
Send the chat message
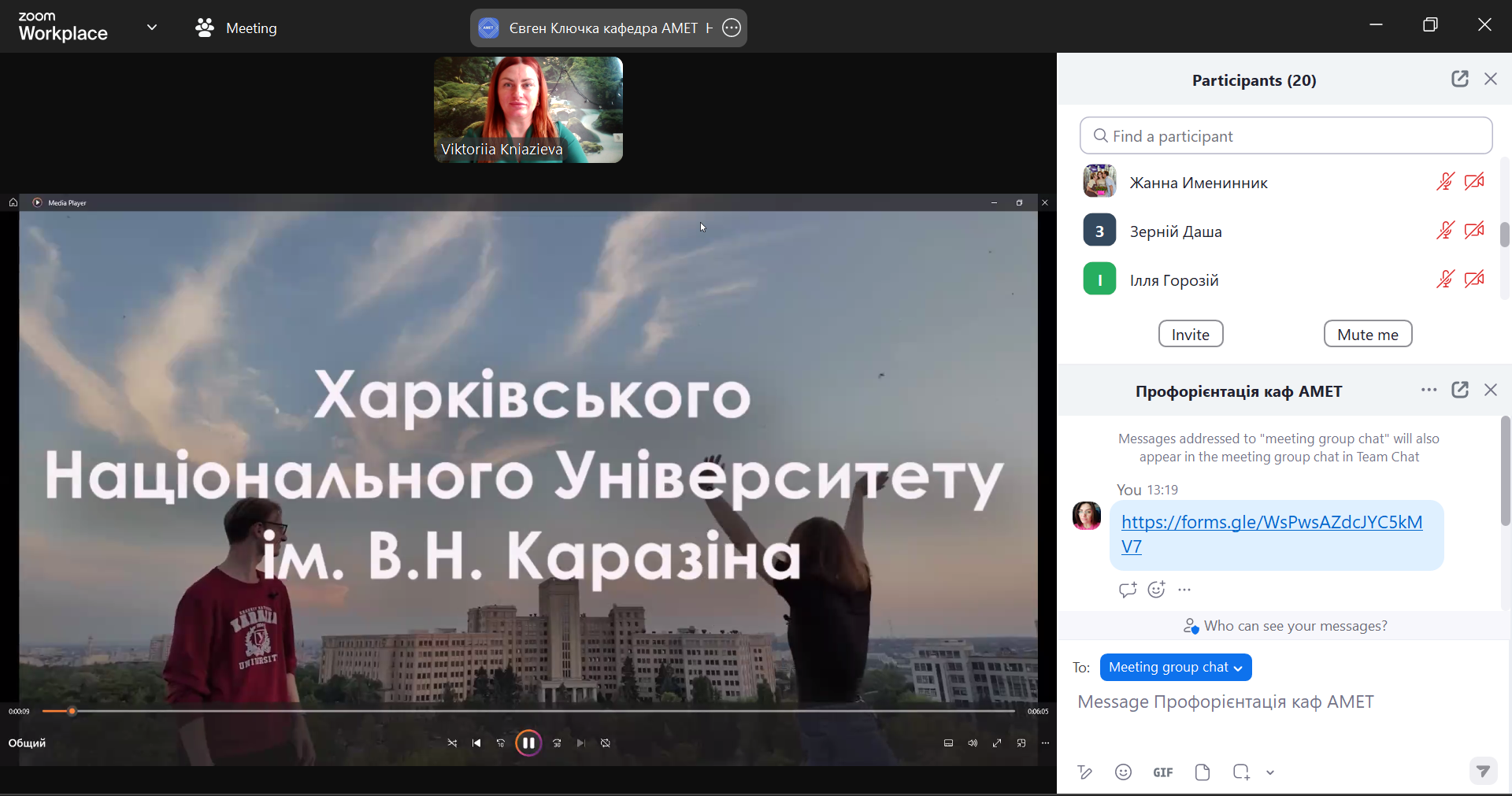coord(1483,771)
